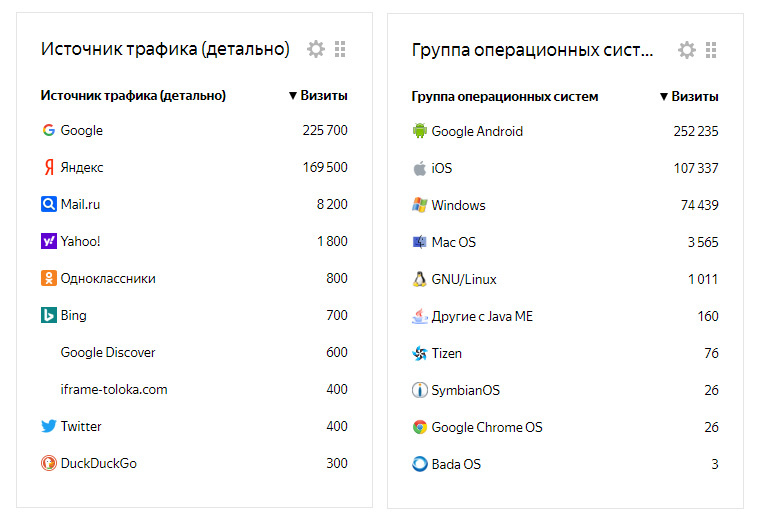Viewport: 758px width, 528px height.
Task: Click the Группа операционных систем widget title
Action: (x=532, y=50)
